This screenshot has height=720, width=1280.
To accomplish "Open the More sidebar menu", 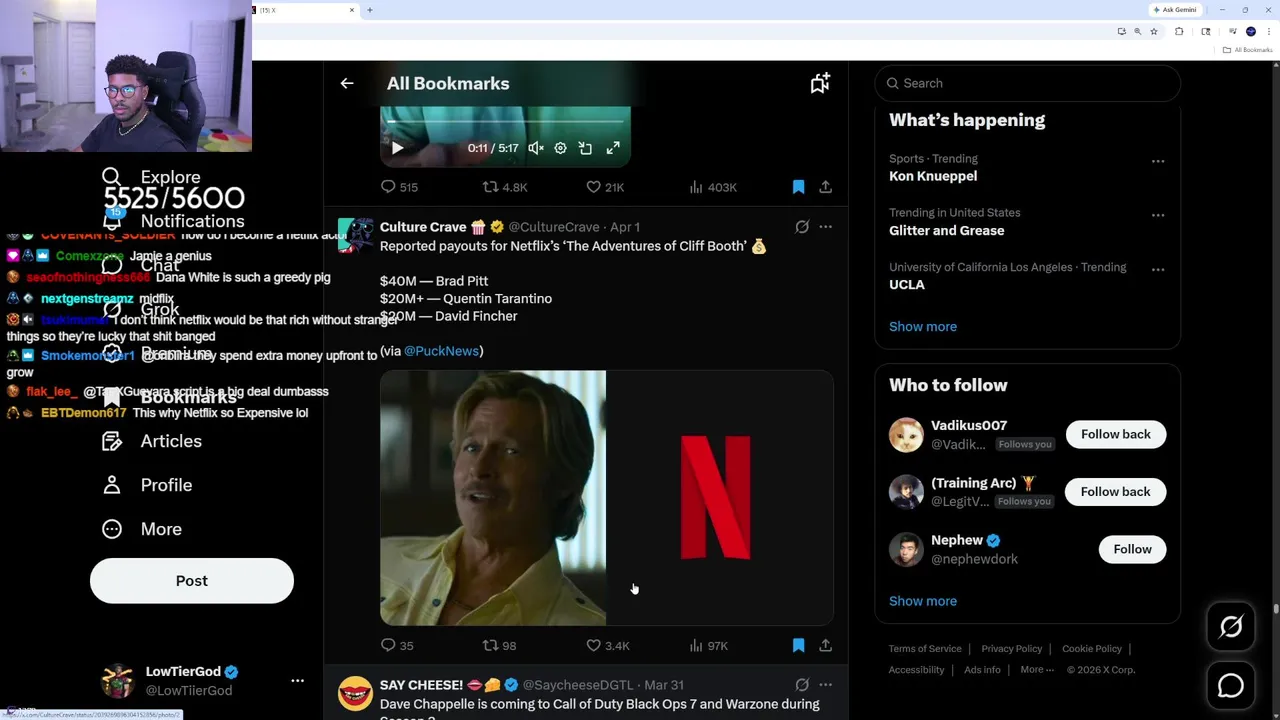I will pyautogui.click(x=142, y=529).
